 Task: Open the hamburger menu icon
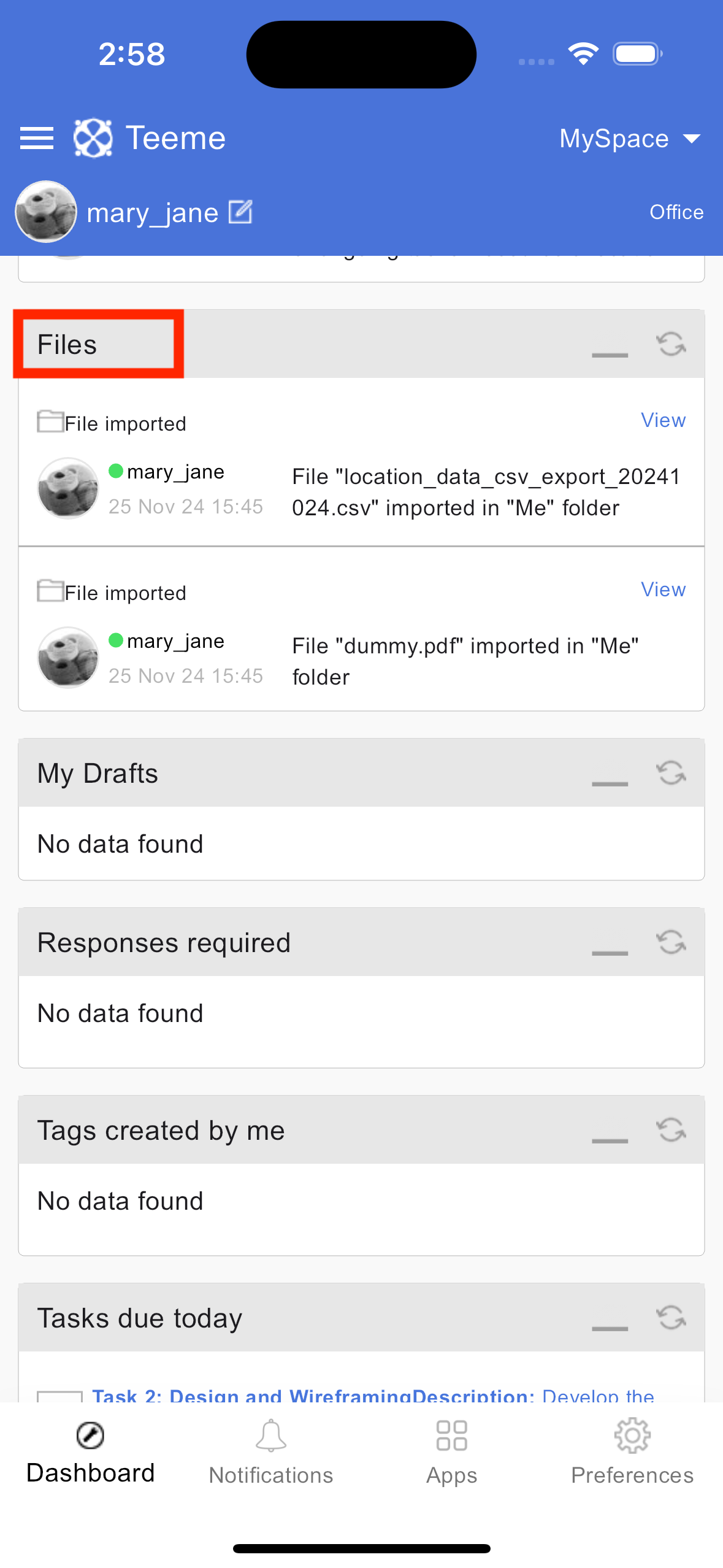37,138
